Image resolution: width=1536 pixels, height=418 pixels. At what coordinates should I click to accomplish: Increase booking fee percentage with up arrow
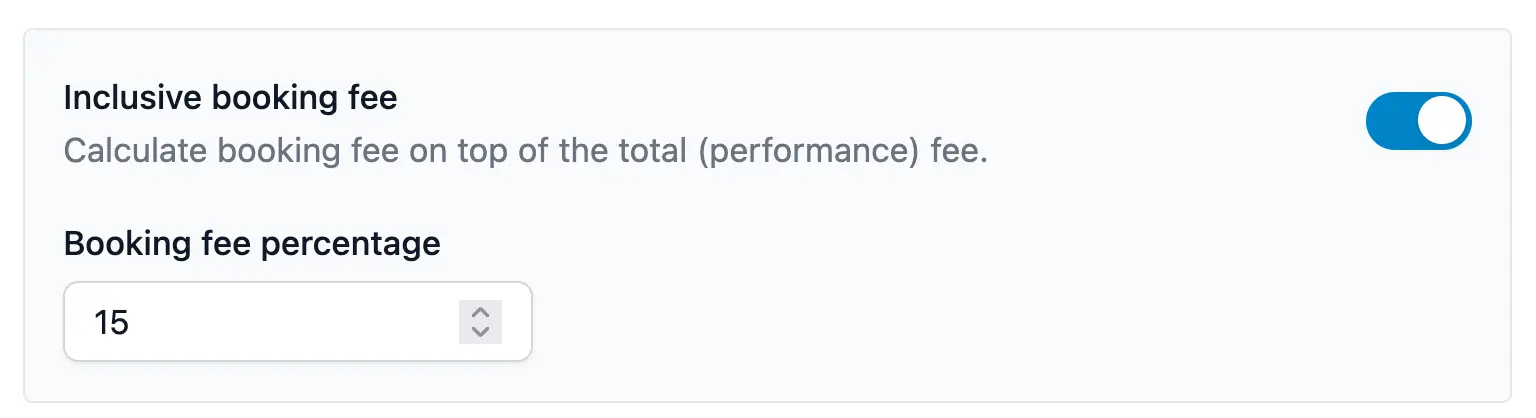coord(480,312)
